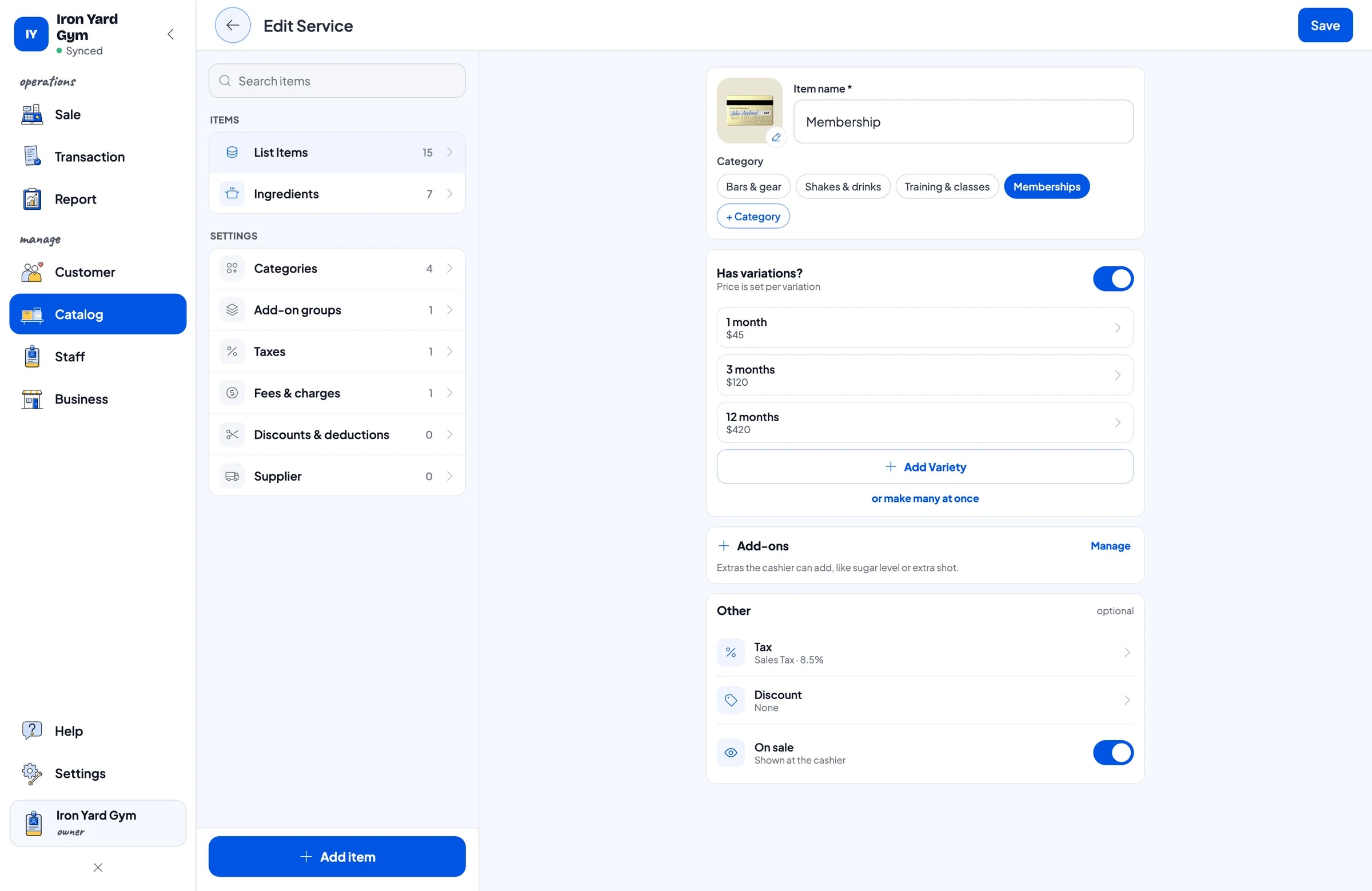The height and width of the screenshot is (891, 1372).
Task: Open the Tax setting row
Action: [x=924, y=653]
